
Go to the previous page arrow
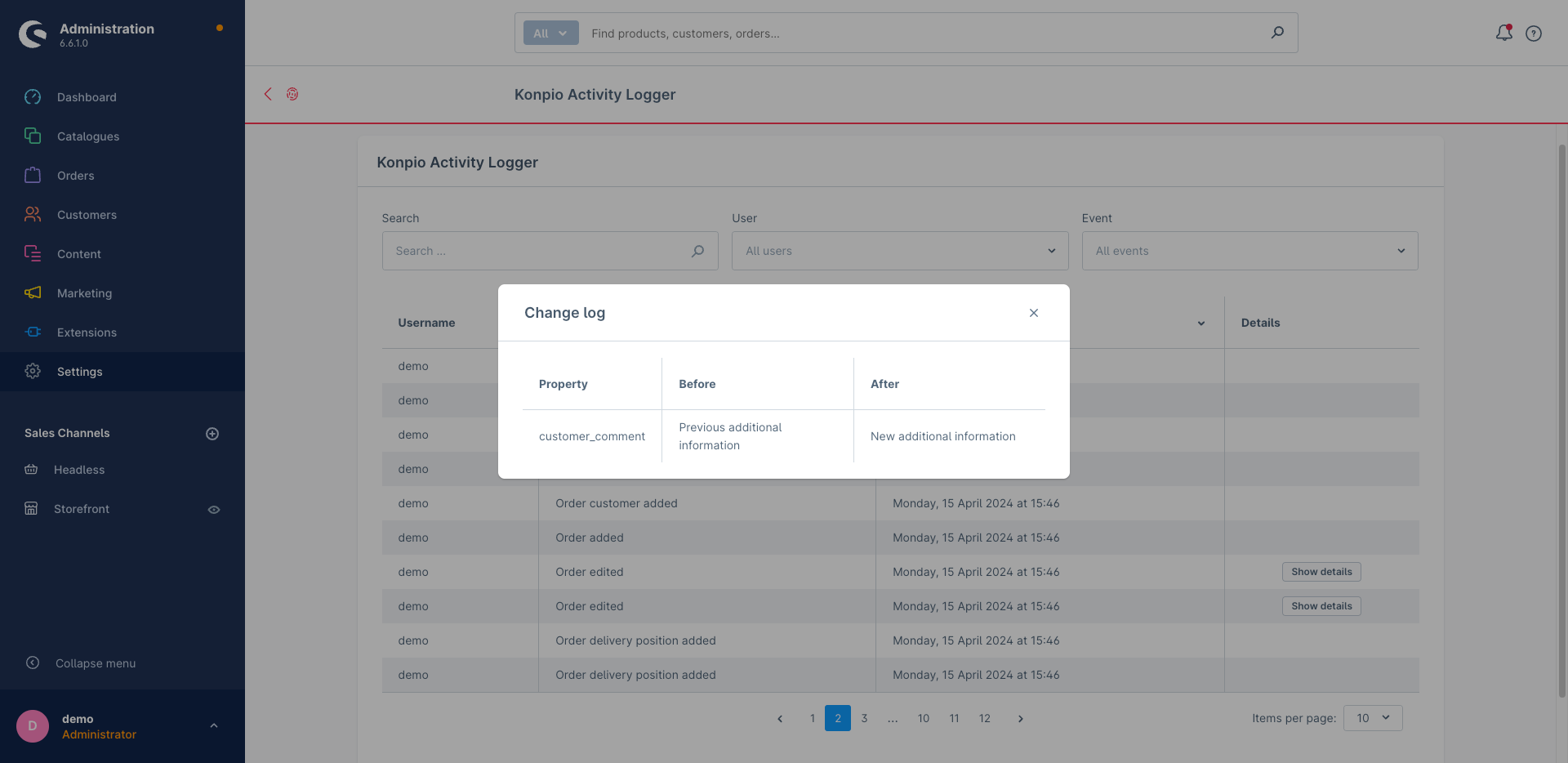[x=780, y=719]
